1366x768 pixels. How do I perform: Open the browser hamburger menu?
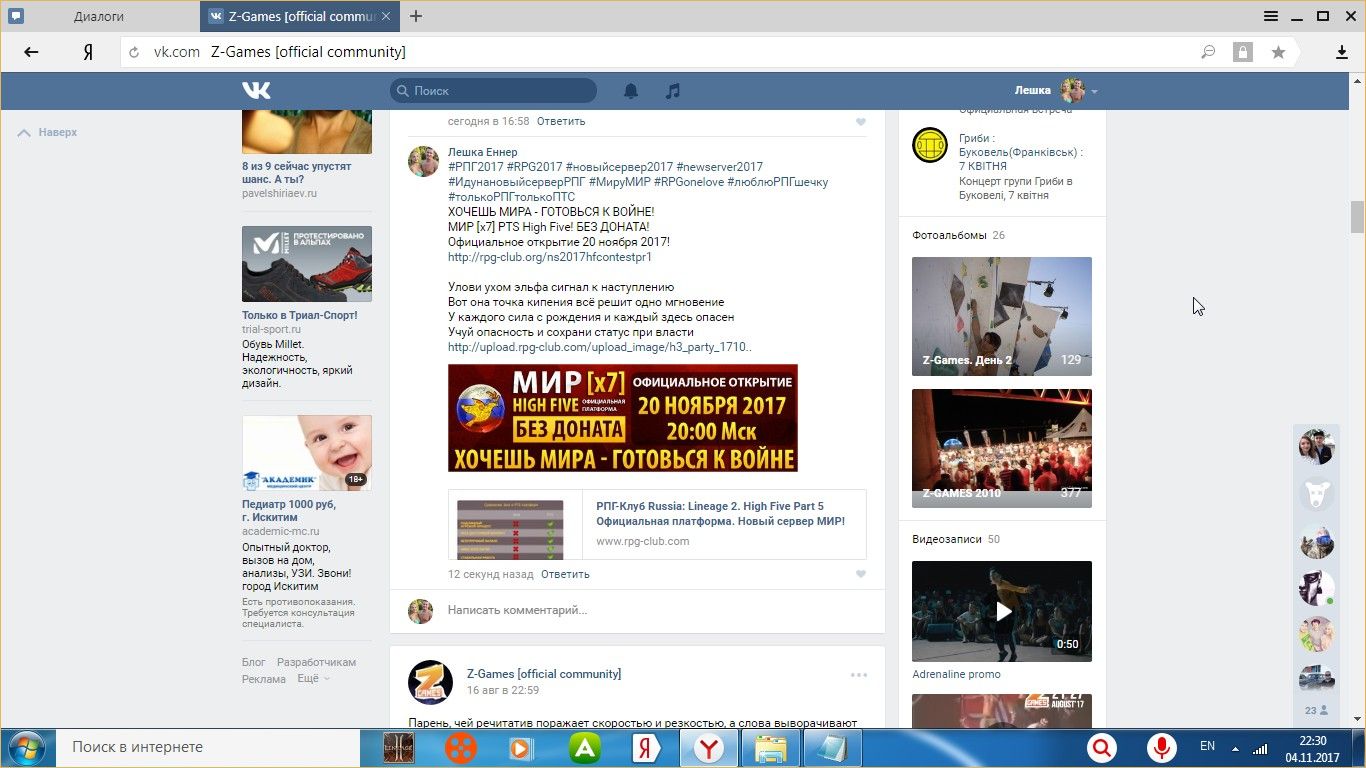tap(1271, 16)
